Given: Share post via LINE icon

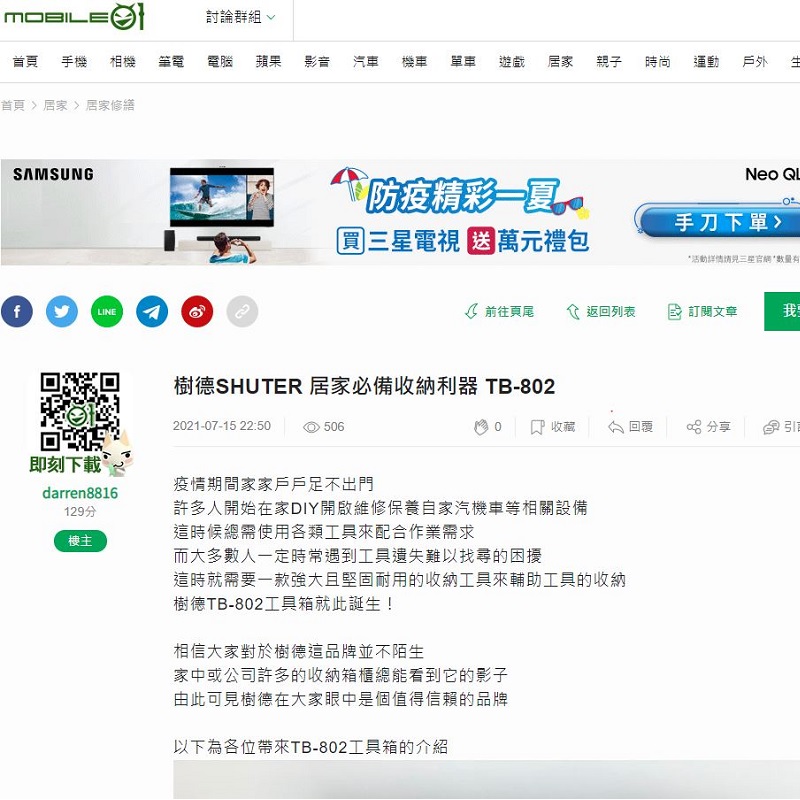Looking at the screenshot, I should 107,311.
